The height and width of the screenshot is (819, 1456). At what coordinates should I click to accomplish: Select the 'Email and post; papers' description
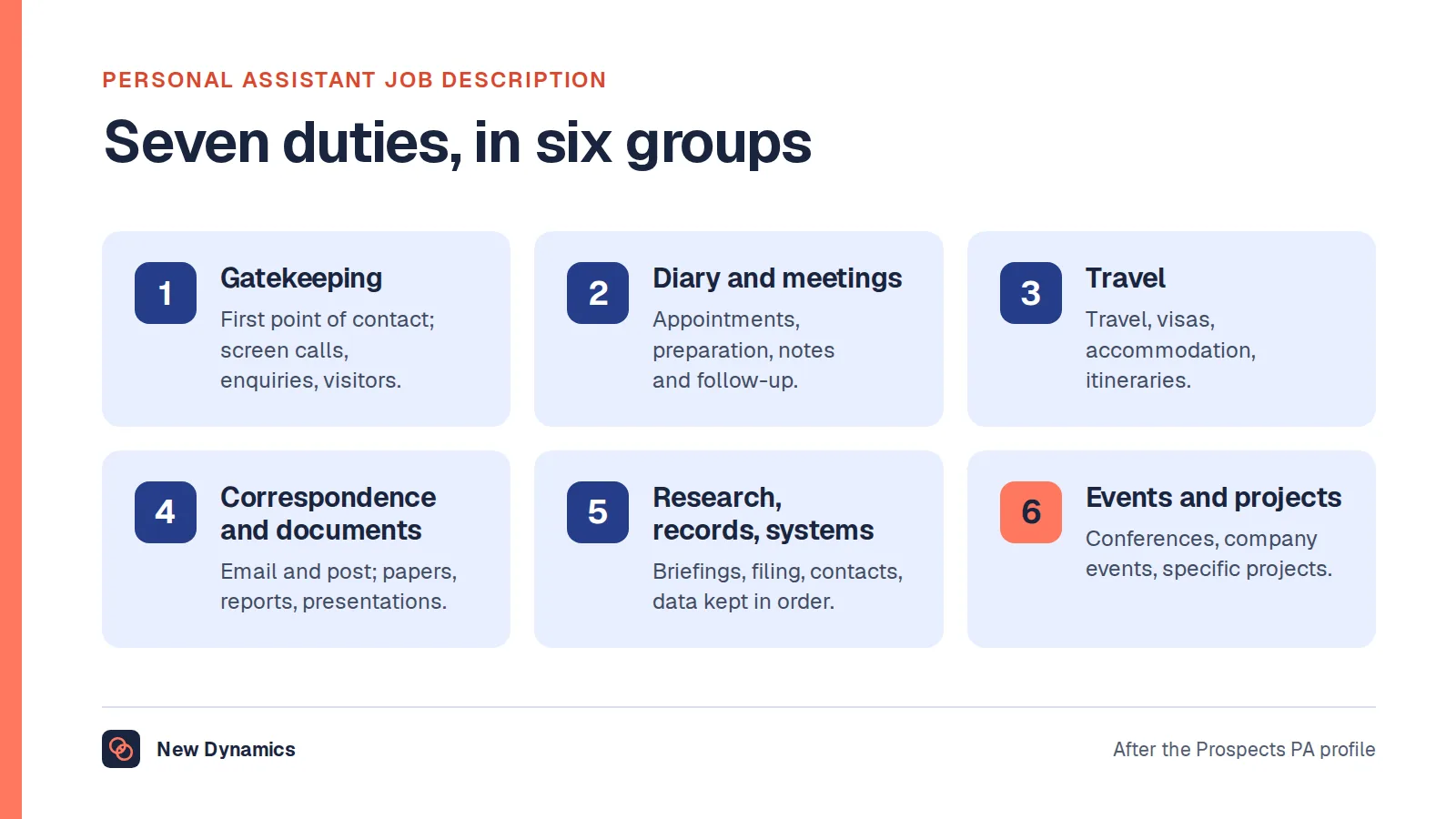(x=339, y=587)
